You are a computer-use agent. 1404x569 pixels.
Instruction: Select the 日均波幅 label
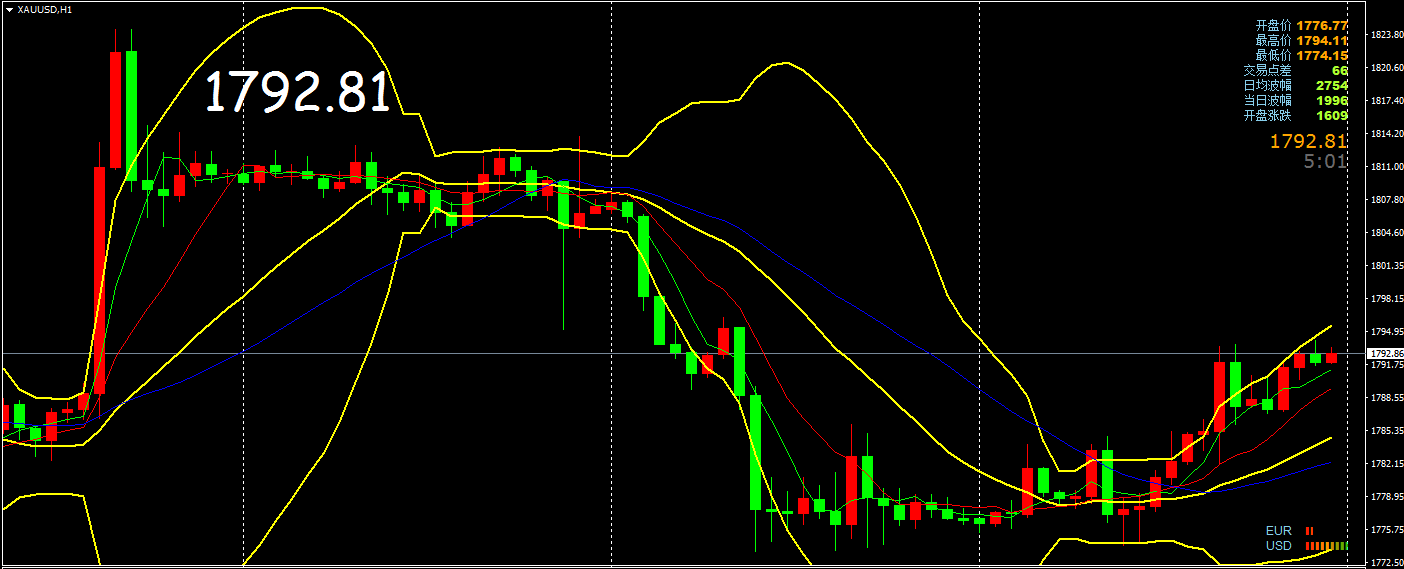click(1268, 85)
